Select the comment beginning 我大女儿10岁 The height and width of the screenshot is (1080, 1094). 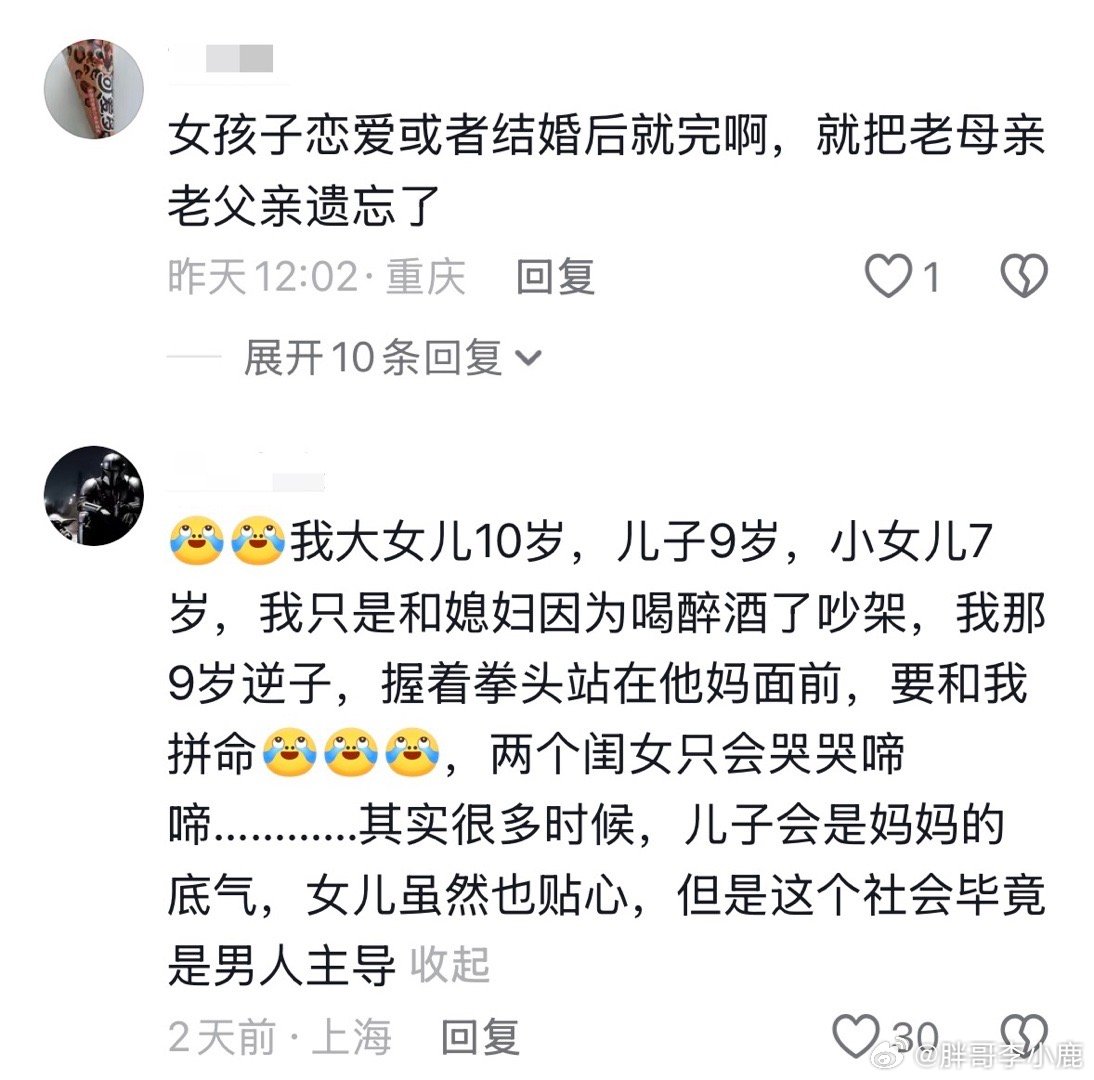click(x=606, y=753)
